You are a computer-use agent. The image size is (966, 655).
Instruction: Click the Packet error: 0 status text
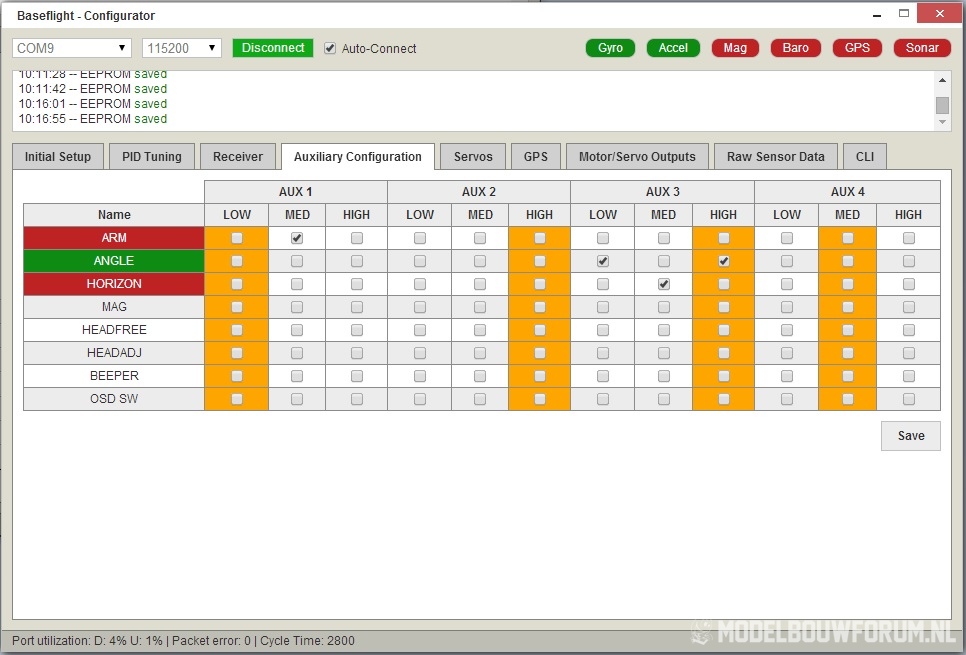point(211,641)
